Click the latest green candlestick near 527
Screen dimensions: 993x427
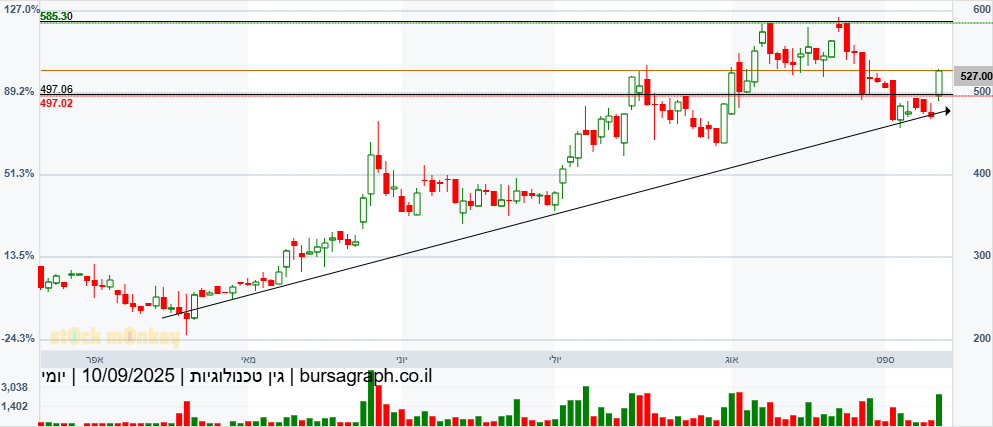point(939,84)
